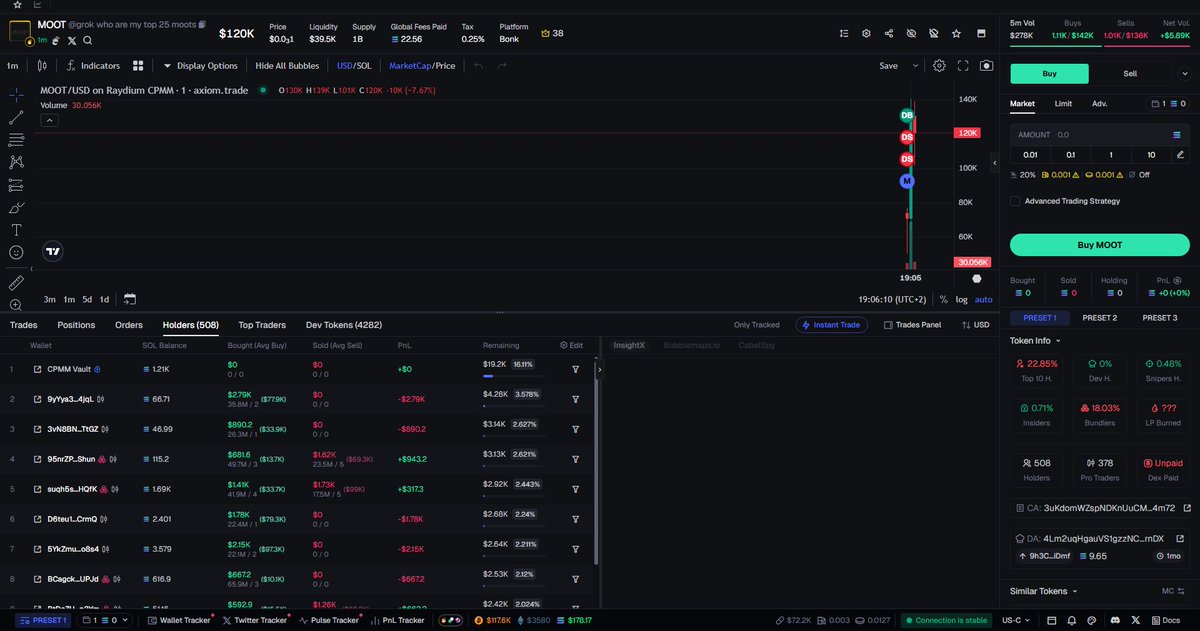This screenshot has width=1200, height=631.
Task: Open the X (Twitter) link for MOOT
Action: (73, 40)
